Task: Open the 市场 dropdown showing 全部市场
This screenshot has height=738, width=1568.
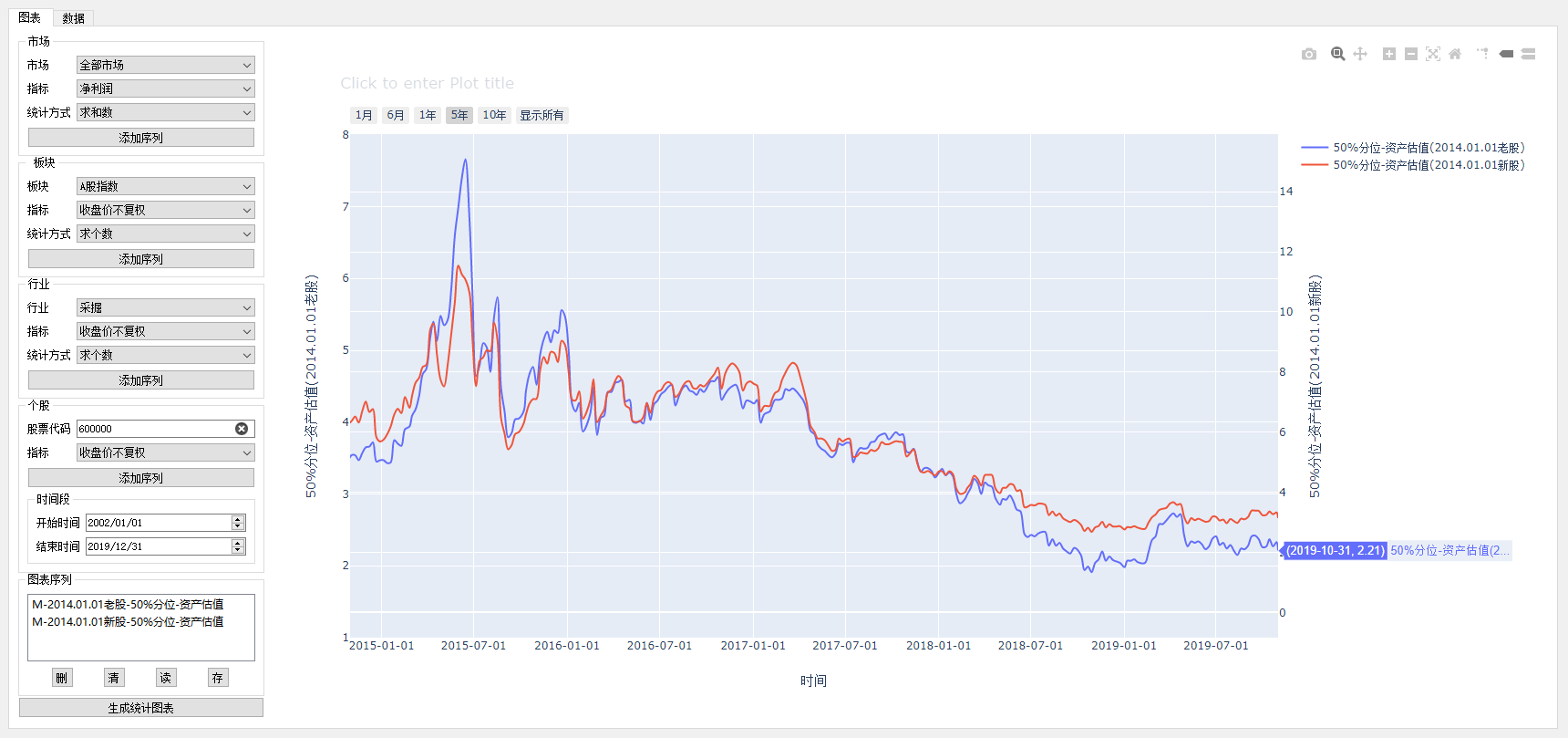Action: (165, 66)
